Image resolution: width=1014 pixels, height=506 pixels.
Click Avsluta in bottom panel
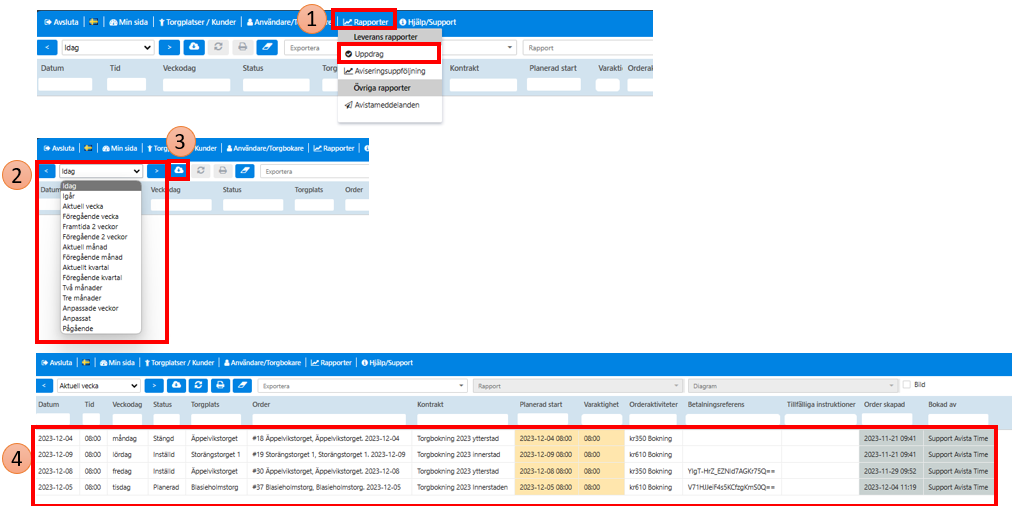pos(57,362)
